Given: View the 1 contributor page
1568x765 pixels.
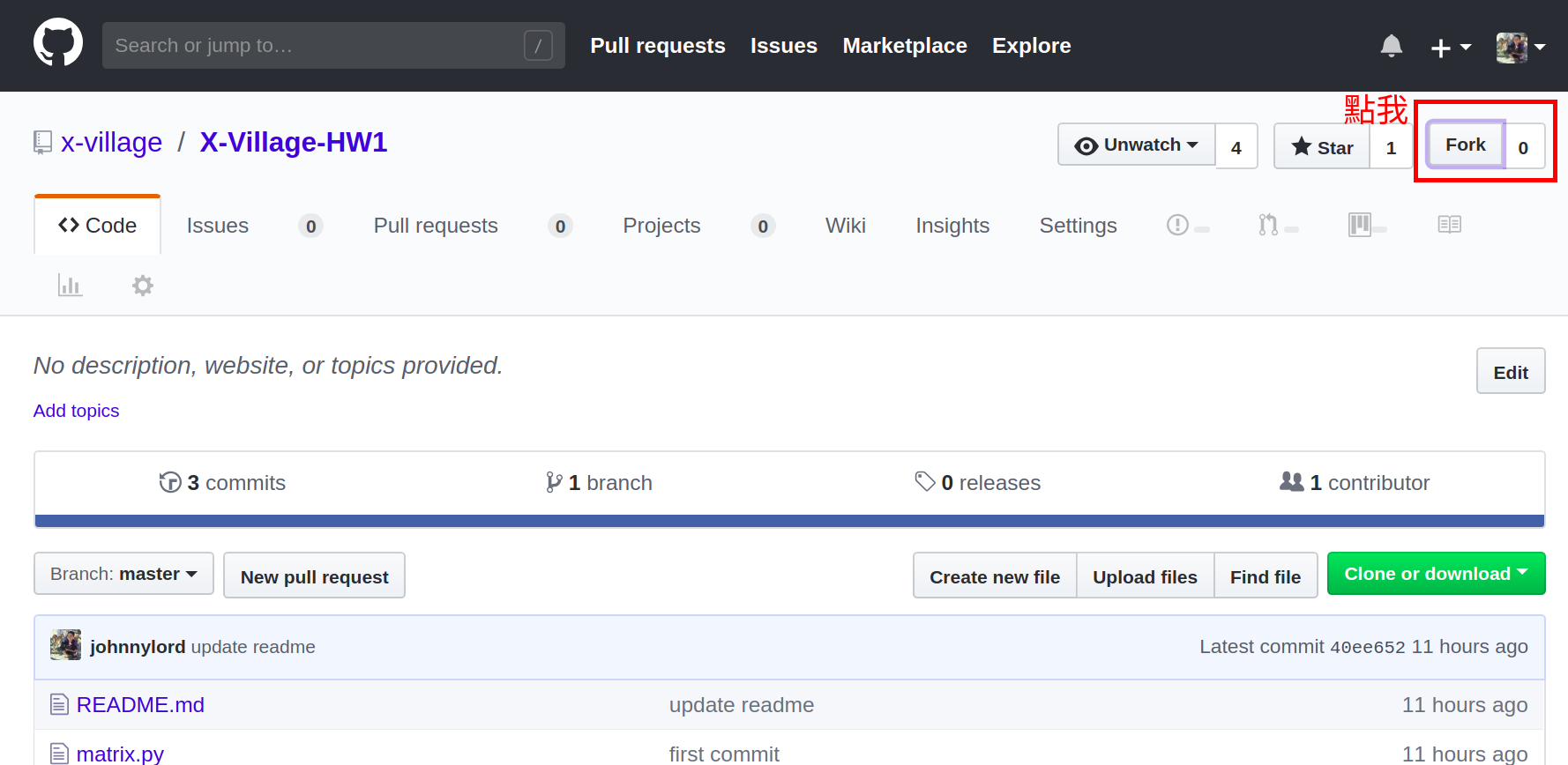Looking at the screenshot, I should tap(1355, 483).
